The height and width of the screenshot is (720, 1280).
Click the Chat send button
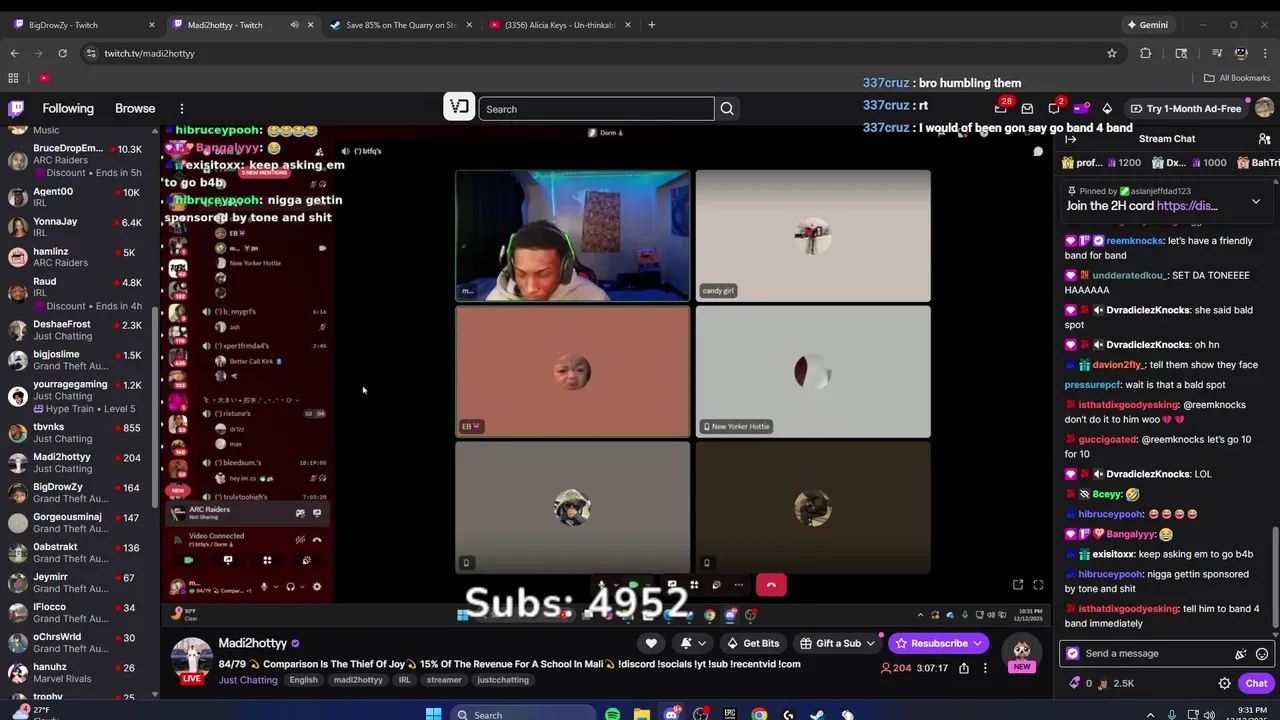coord(1256,683)
